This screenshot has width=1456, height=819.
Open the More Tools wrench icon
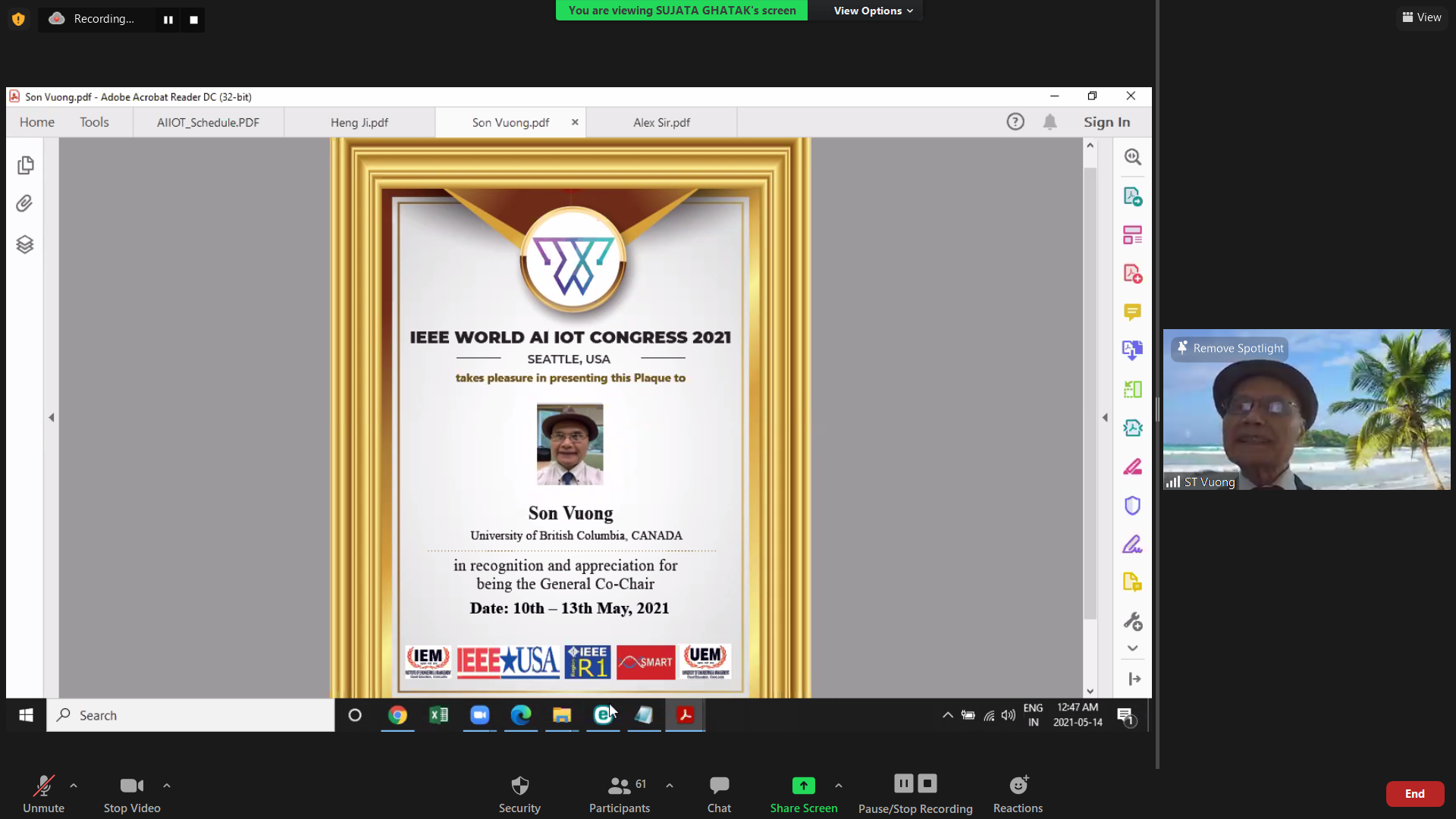click(x=1132, y=621)
